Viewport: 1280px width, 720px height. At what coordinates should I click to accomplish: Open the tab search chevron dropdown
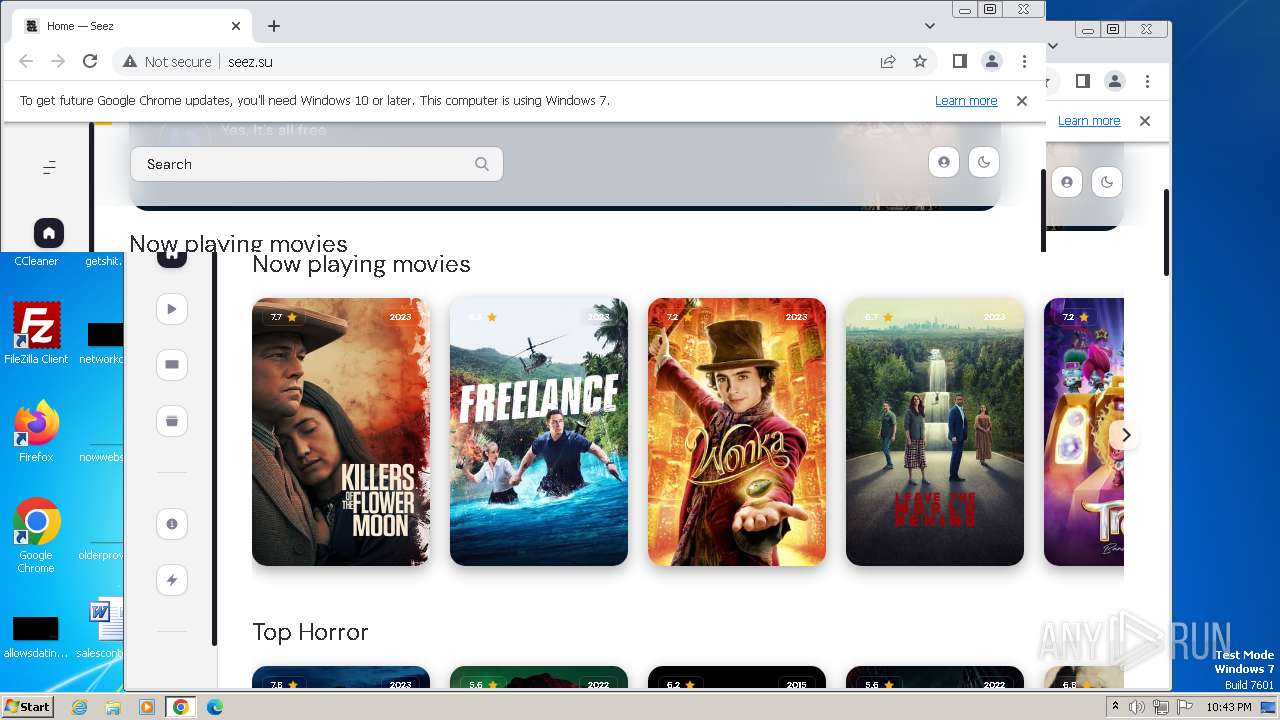[x=930, y=26]
